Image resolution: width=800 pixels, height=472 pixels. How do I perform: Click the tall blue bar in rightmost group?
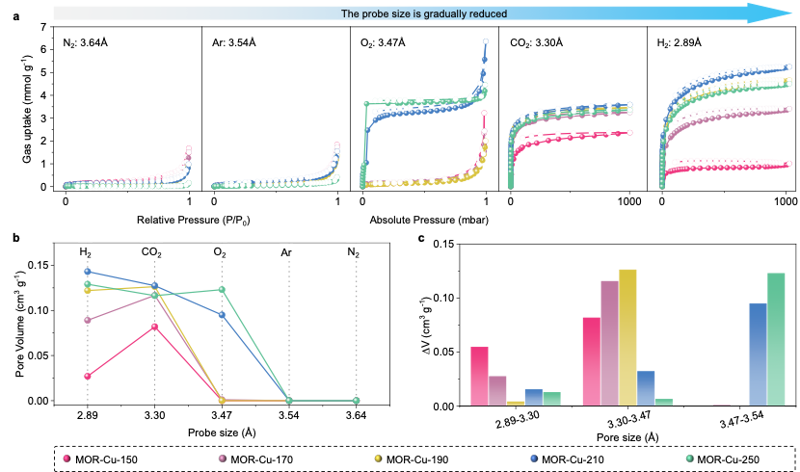coord(757,353)
